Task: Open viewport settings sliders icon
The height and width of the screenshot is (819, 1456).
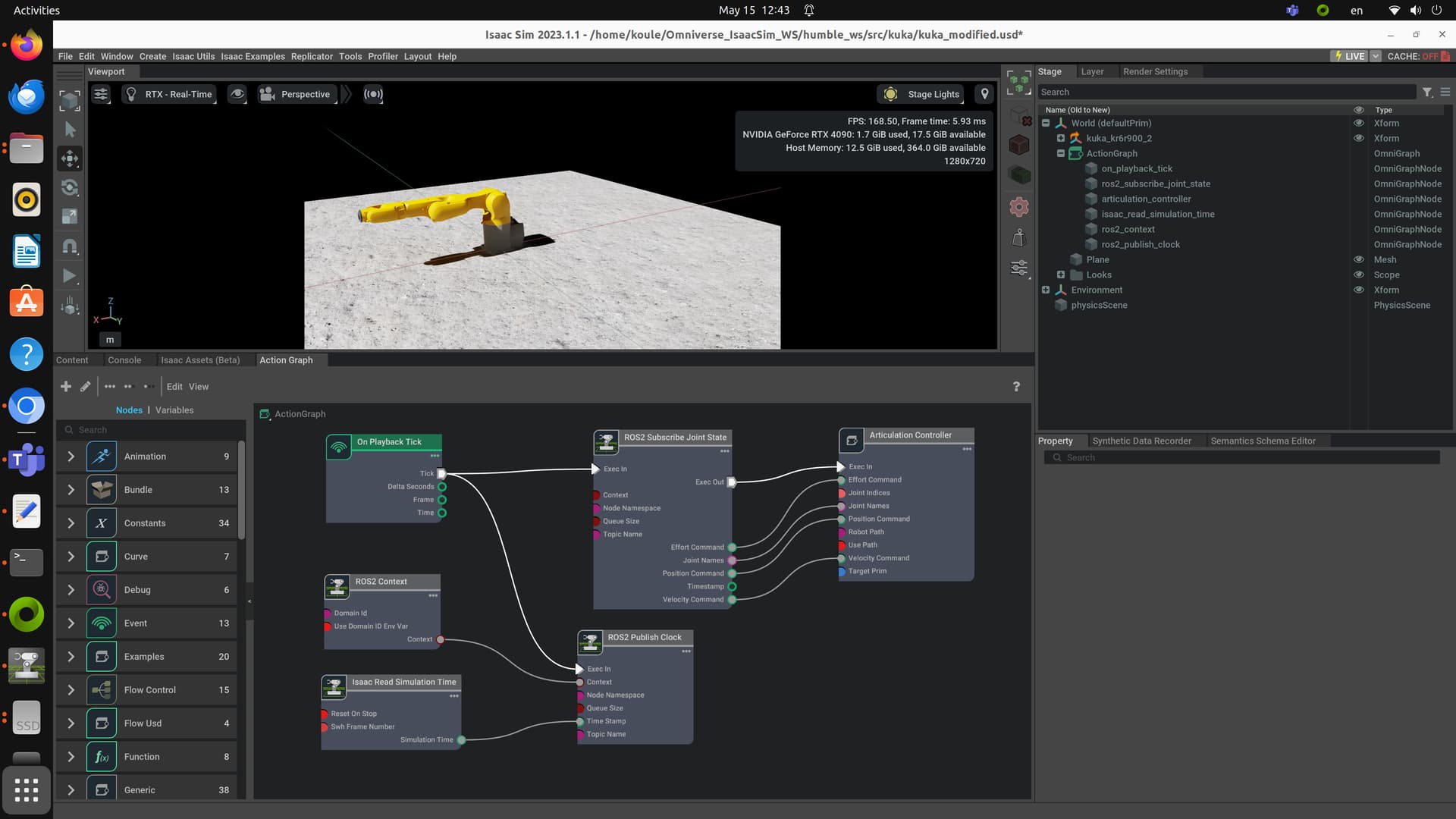Action: coord(101,94)
